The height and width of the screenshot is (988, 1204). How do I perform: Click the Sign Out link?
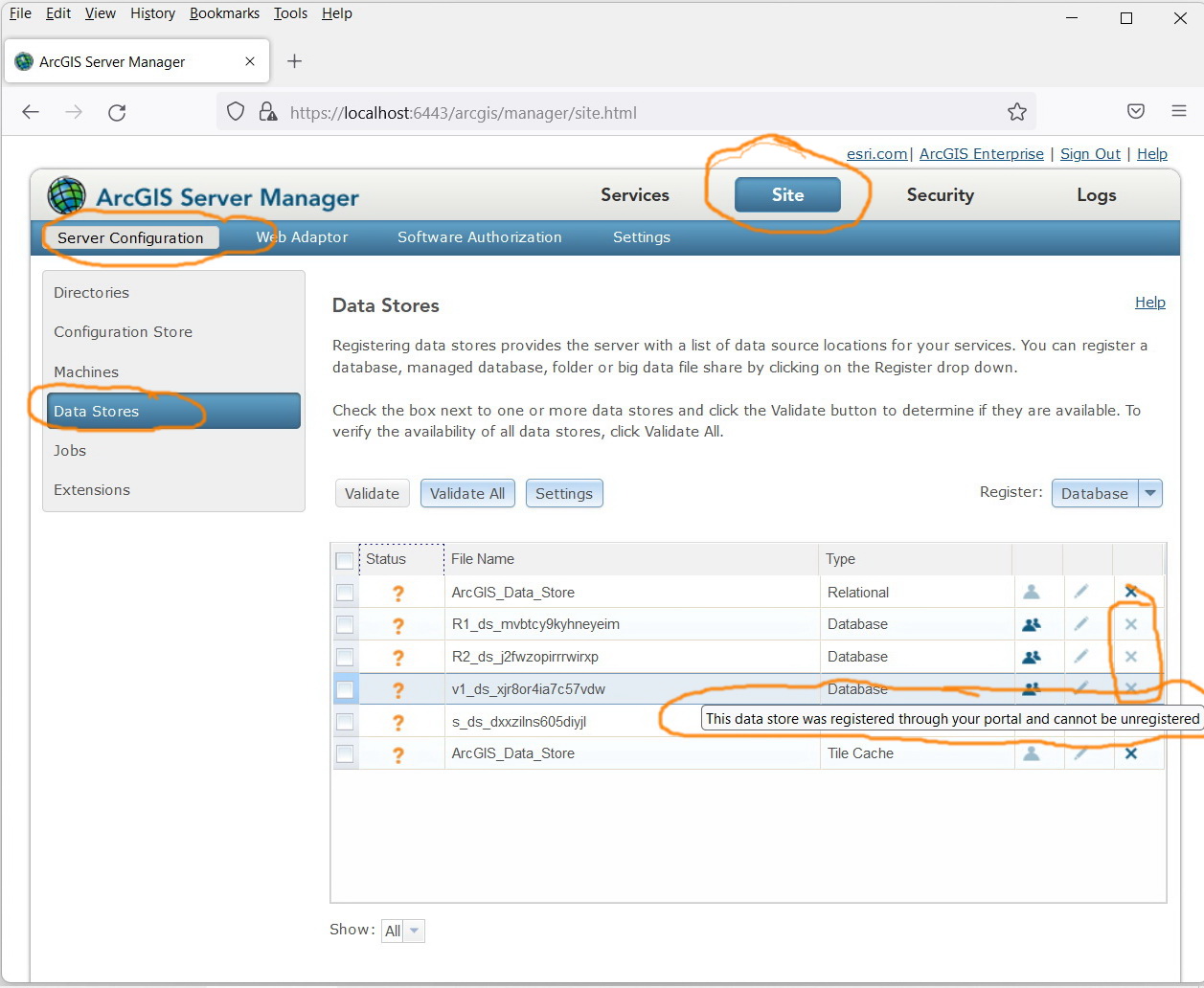1090,153
